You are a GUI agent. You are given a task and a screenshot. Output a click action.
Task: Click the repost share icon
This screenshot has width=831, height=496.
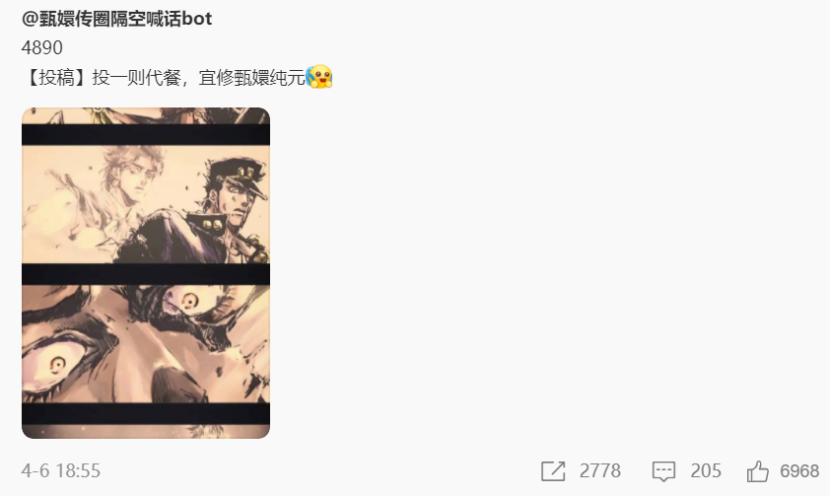[x=553, y=471]
